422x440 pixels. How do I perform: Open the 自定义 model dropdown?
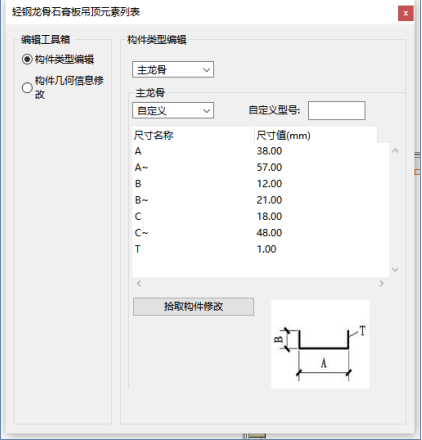coord(173,111)
